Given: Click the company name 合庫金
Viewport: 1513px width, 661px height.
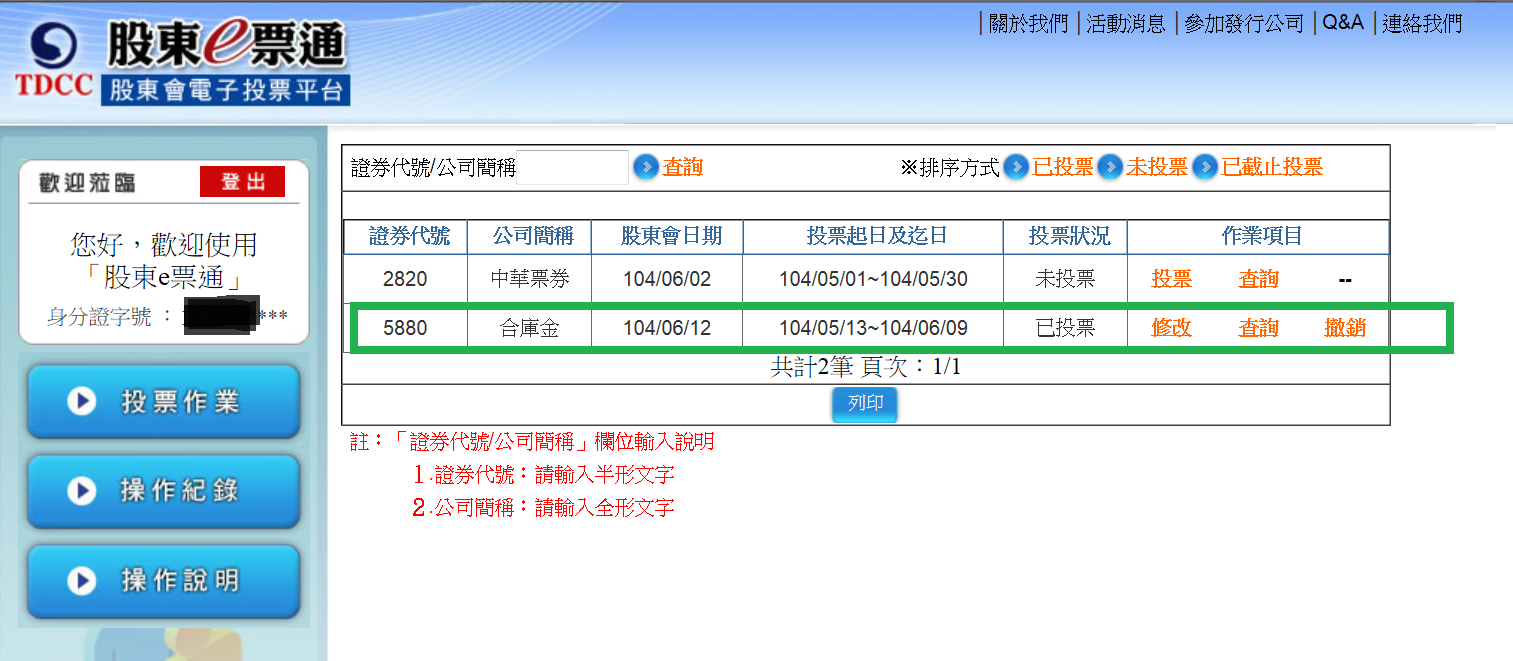Looking at the screenshot, I should pyautogui.click(x=529, y=327).
